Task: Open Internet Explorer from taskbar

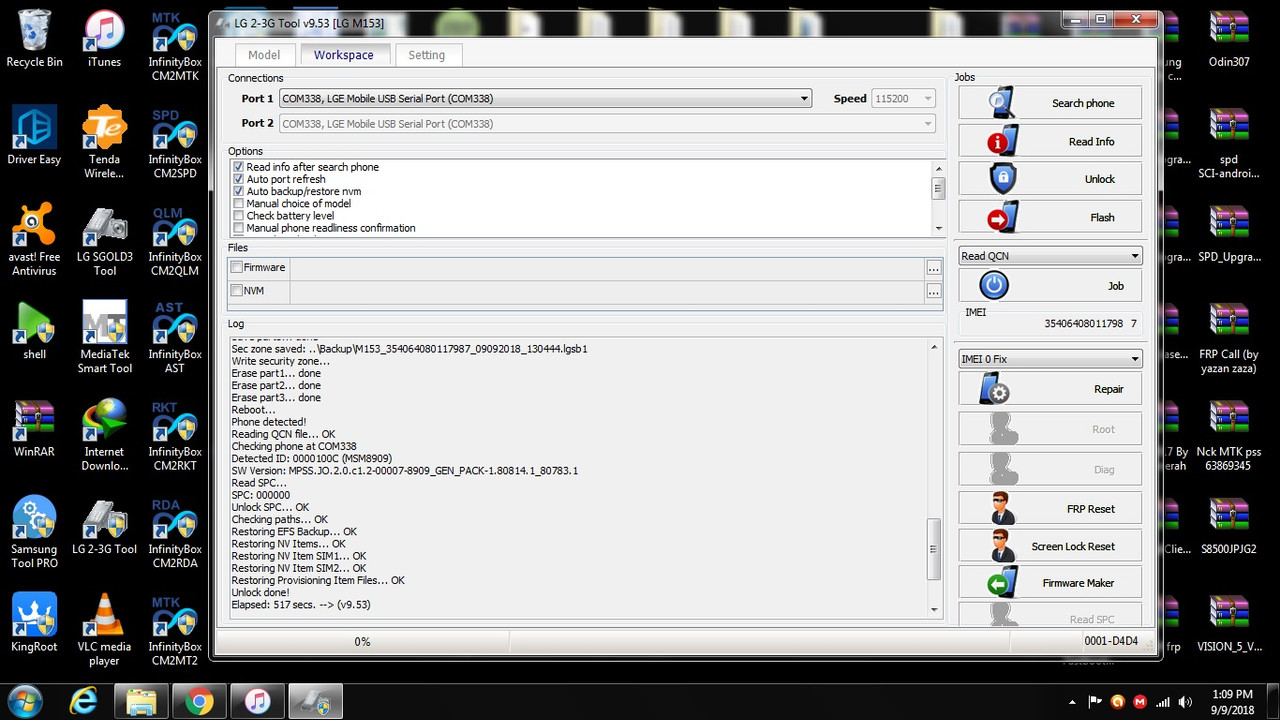Action: 83,701
